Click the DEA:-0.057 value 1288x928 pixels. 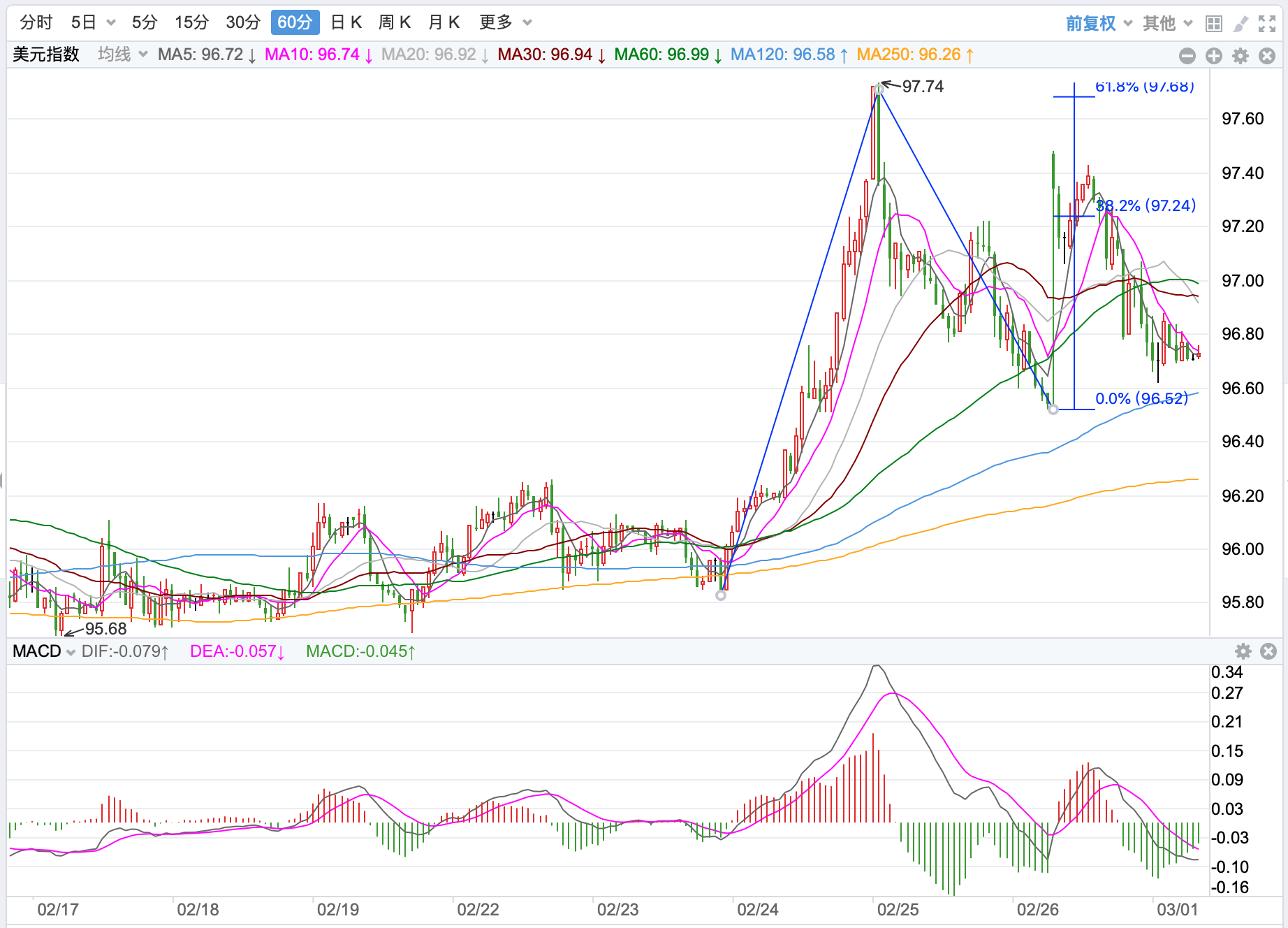coord(237,651)
